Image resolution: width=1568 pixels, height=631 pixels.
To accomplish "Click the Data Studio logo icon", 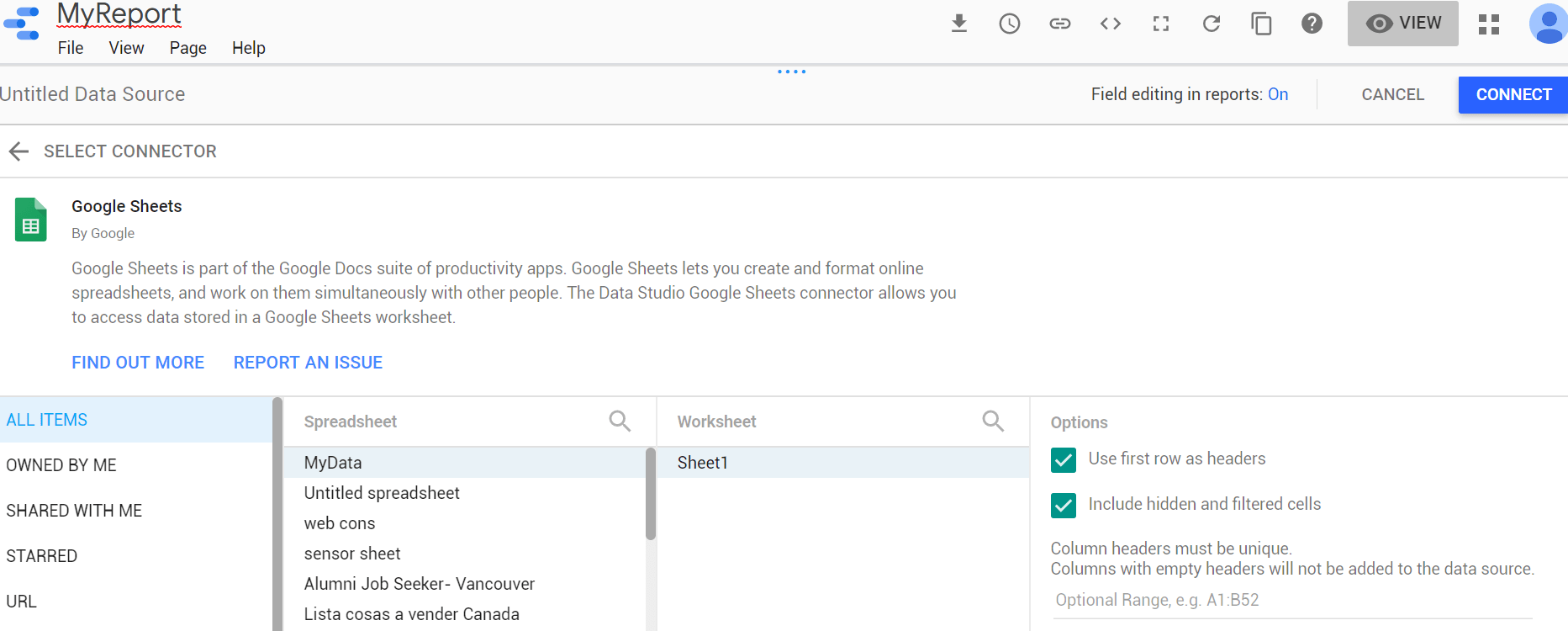I will pyautogui.click(x=22, y=24).
